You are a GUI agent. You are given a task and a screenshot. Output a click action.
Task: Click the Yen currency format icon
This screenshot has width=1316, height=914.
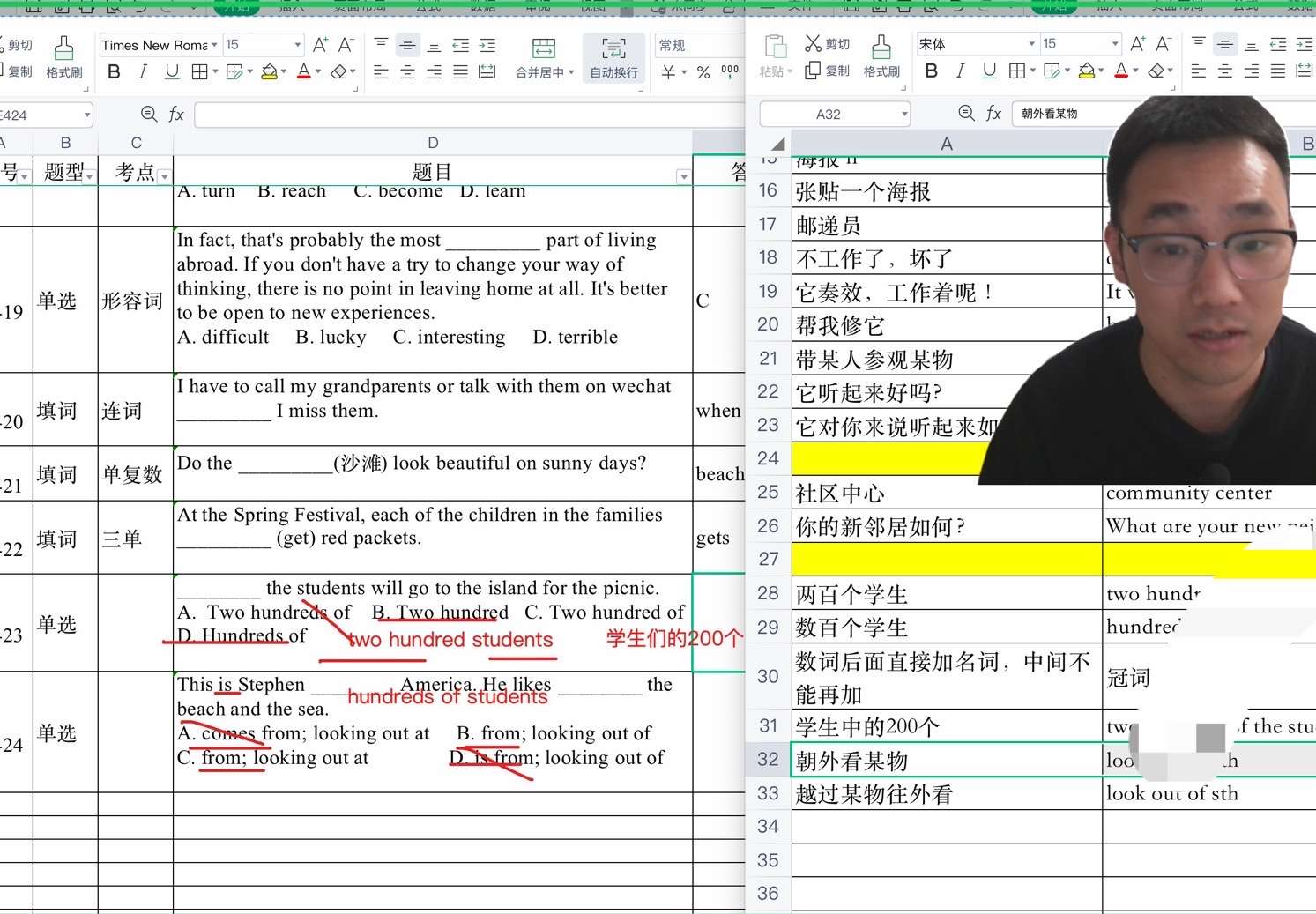coord(669,72)
